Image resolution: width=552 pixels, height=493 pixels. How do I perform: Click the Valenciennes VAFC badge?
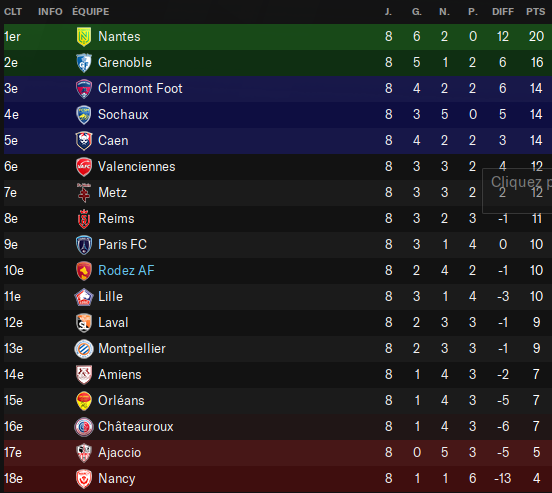[84, 167]
